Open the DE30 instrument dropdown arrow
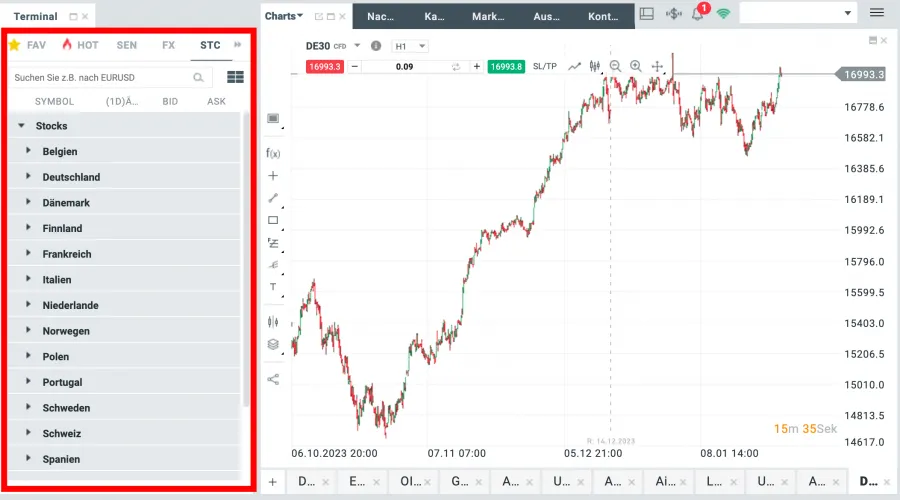 (x=357, y=45)
